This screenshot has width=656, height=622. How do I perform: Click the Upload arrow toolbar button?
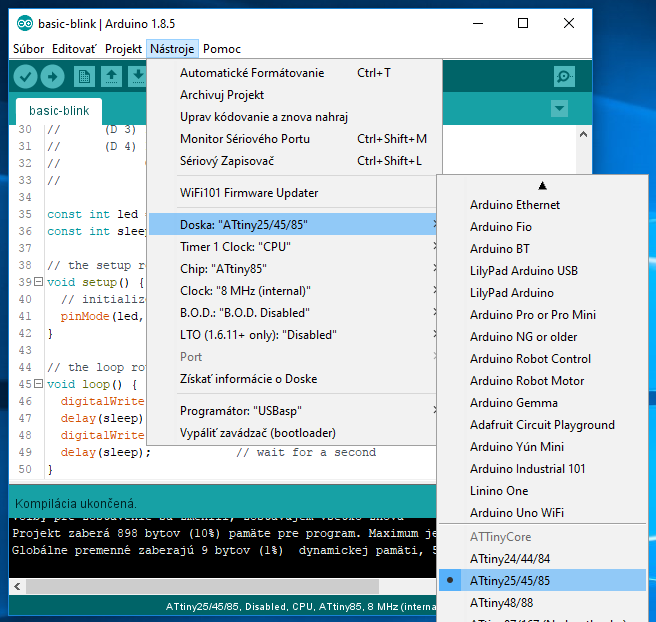pyautogui.click(x=52, y=77)
